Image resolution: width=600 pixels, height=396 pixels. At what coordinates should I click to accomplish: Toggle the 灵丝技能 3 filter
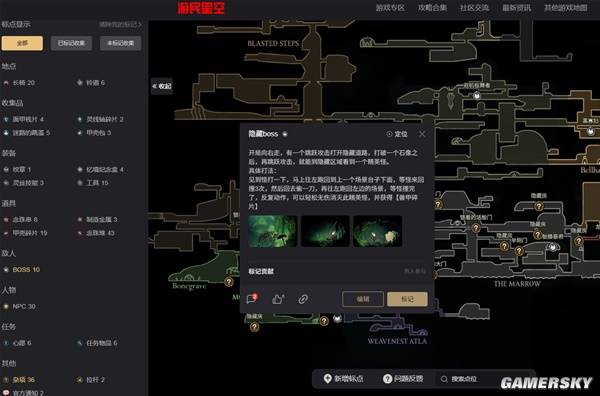click(24, 183)
